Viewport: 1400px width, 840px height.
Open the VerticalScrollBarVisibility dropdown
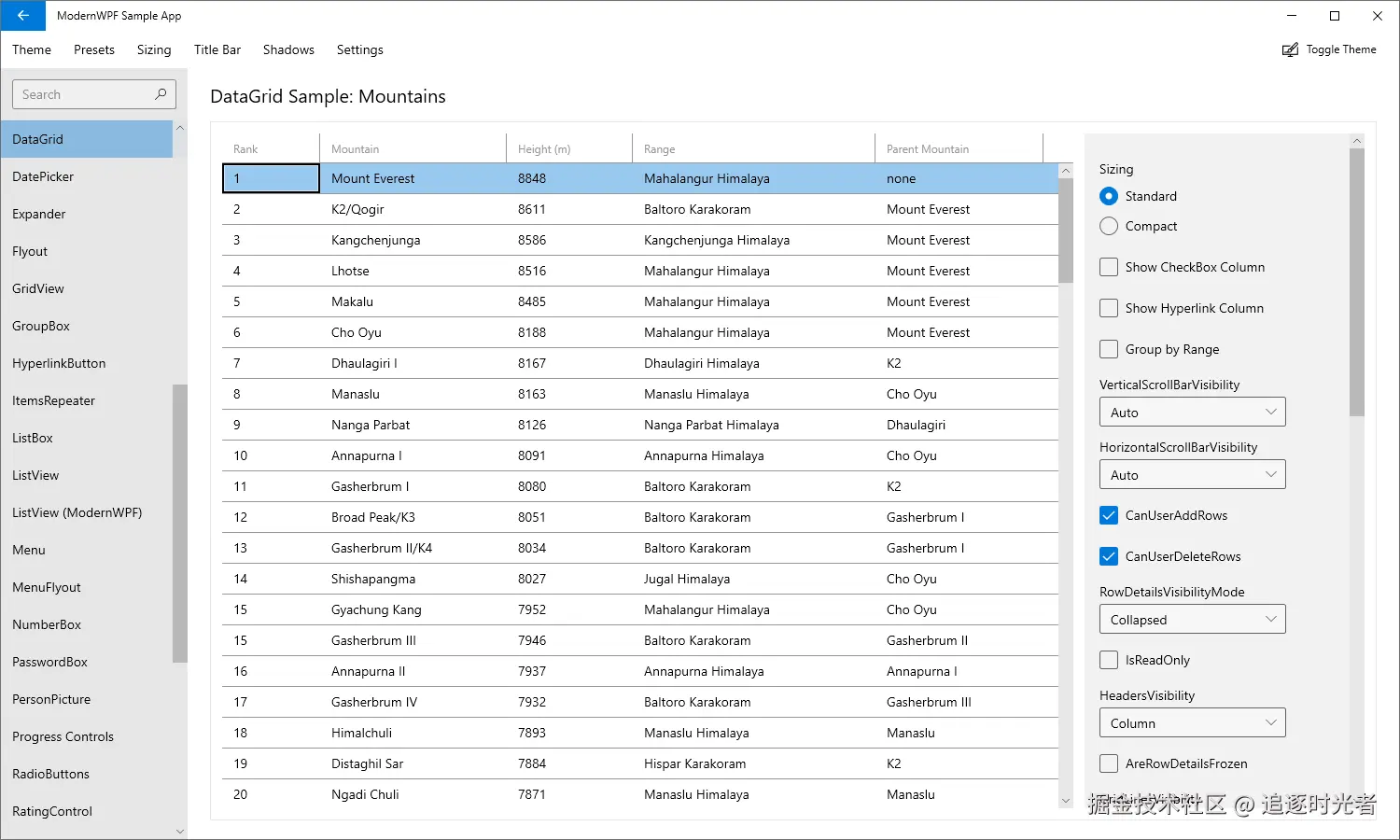tap(1192, 413)
